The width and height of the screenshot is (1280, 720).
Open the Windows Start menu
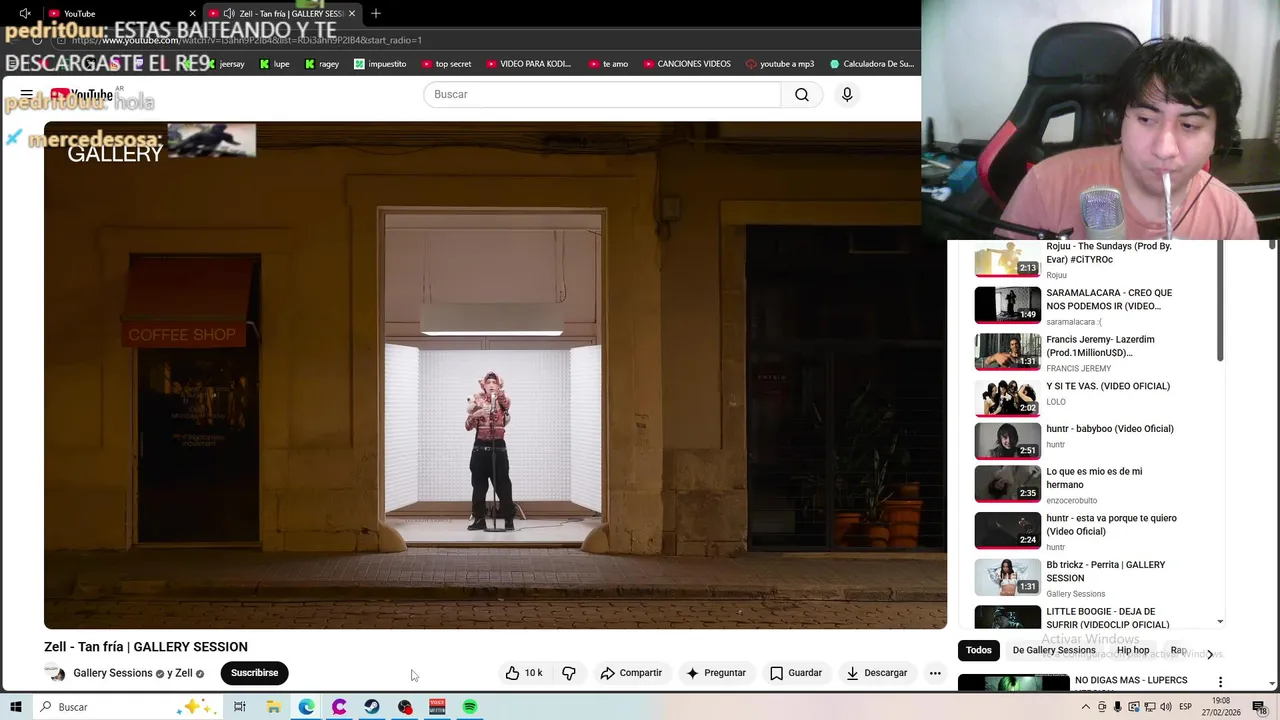[16, 707]
